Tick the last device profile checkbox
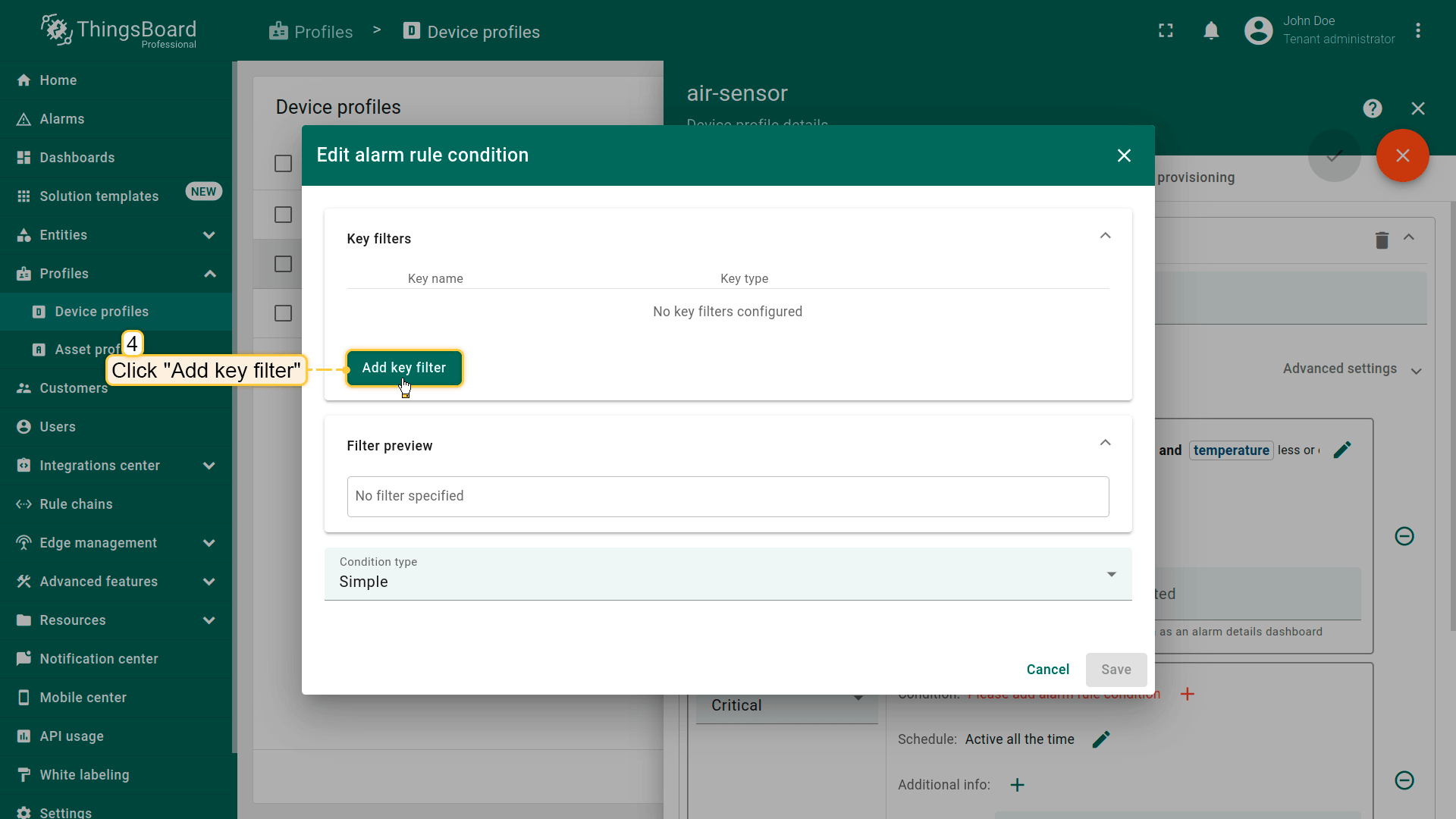 click(283, 313)
